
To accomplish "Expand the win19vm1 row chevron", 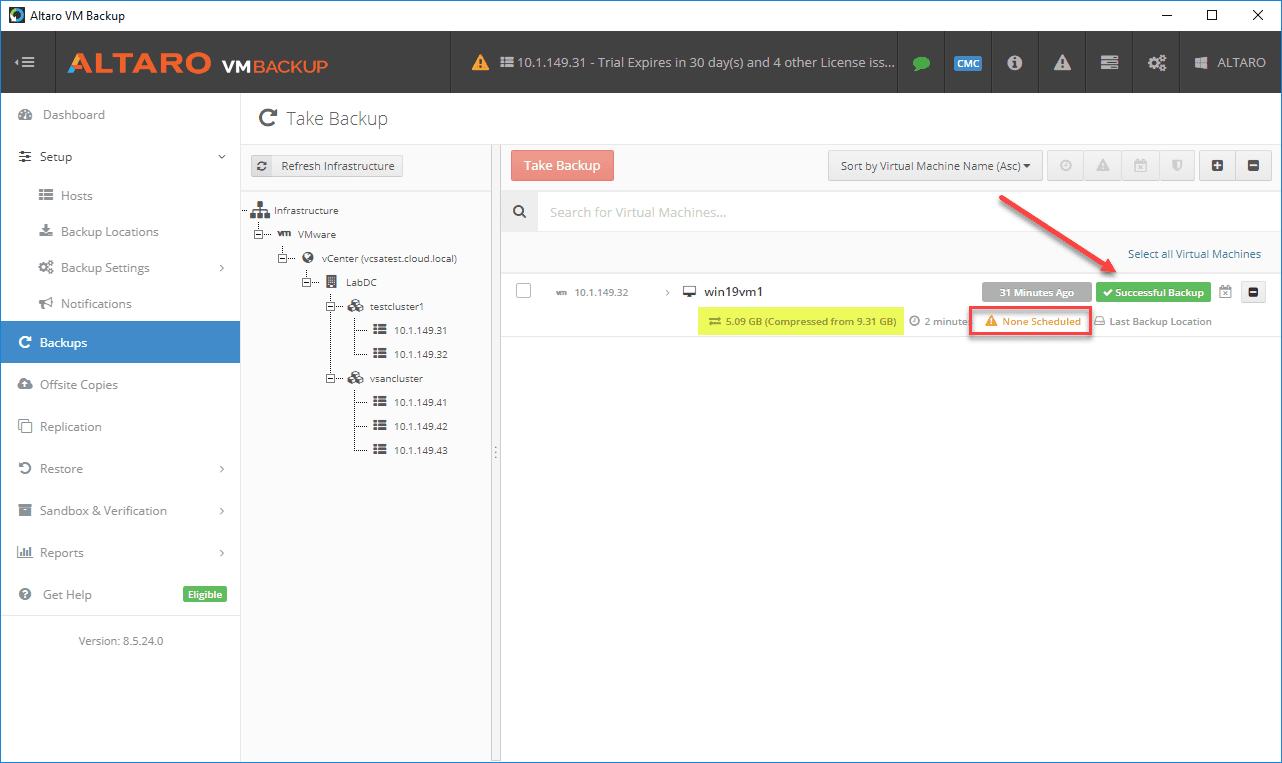I will [668, 292].
